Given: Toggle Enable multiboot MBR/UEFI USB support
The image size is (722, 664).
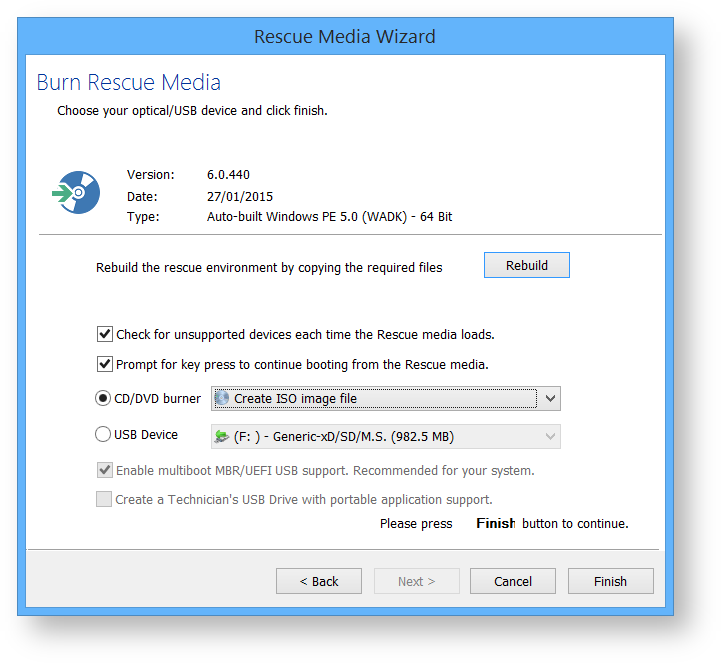Looking at the screenshot, I should point(105,470).
